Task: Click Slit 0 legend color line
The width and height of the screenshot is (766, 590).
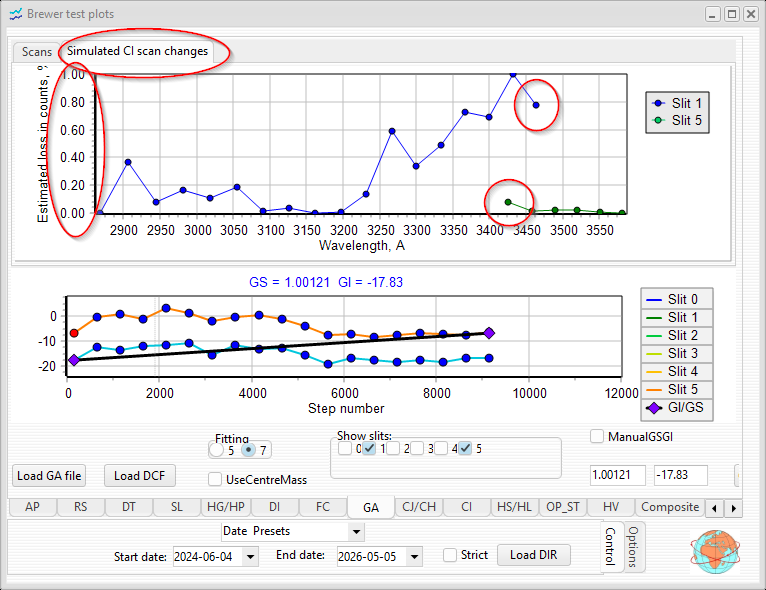Action: point(654,300)
